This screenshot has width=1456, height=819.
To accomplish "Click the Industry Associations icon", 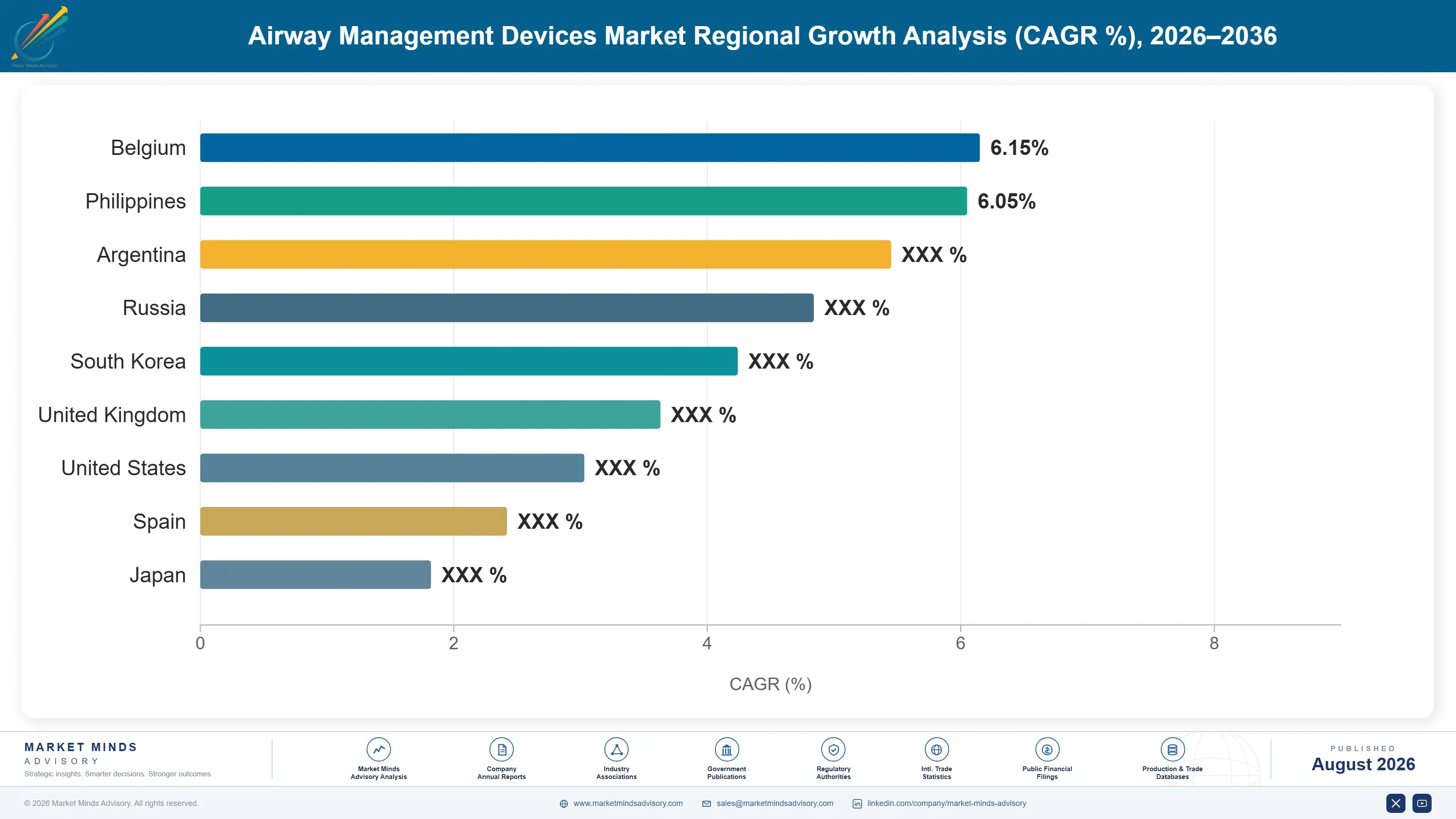I will (x=616, y=749).
